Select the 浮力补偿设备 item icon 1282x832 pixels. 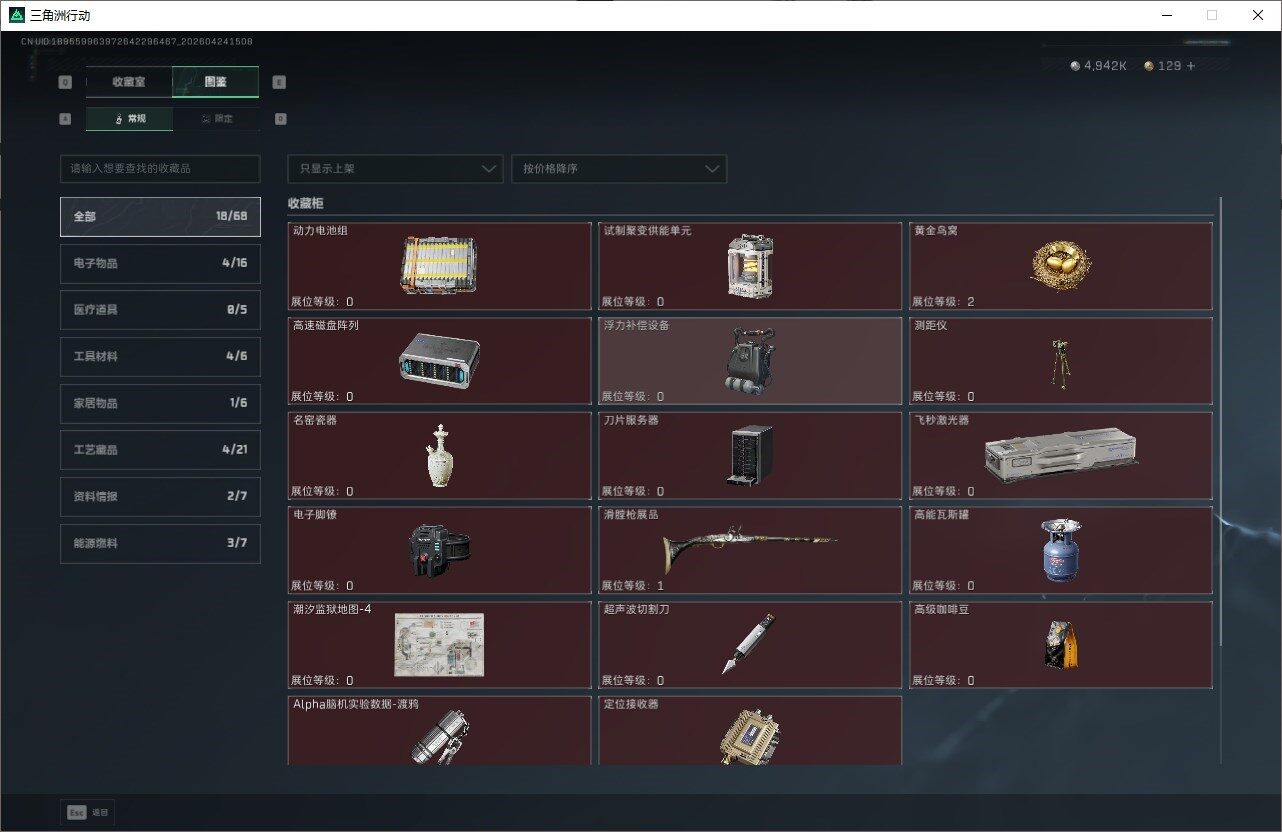pos(750,360)
